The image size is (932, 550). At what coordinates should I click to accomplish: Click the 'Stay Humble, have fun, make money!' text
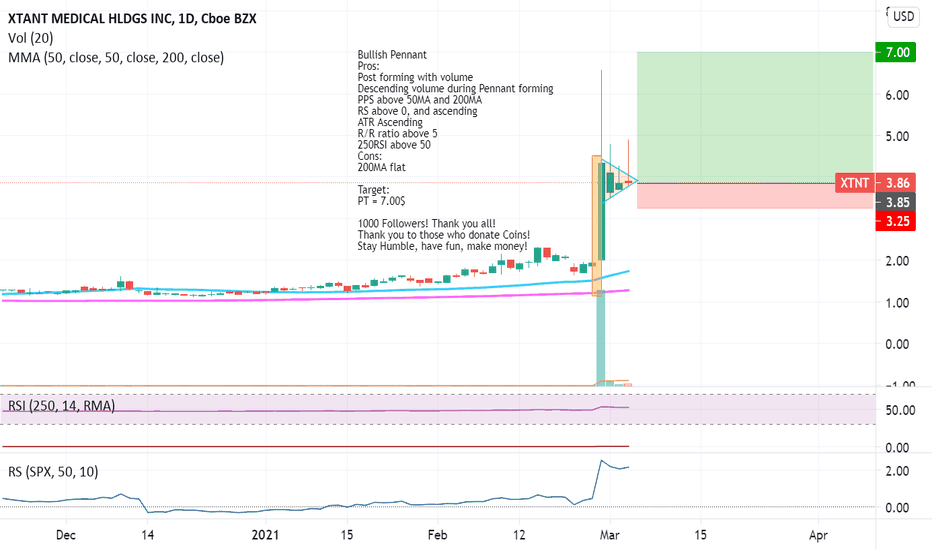[x=442, y=246]
